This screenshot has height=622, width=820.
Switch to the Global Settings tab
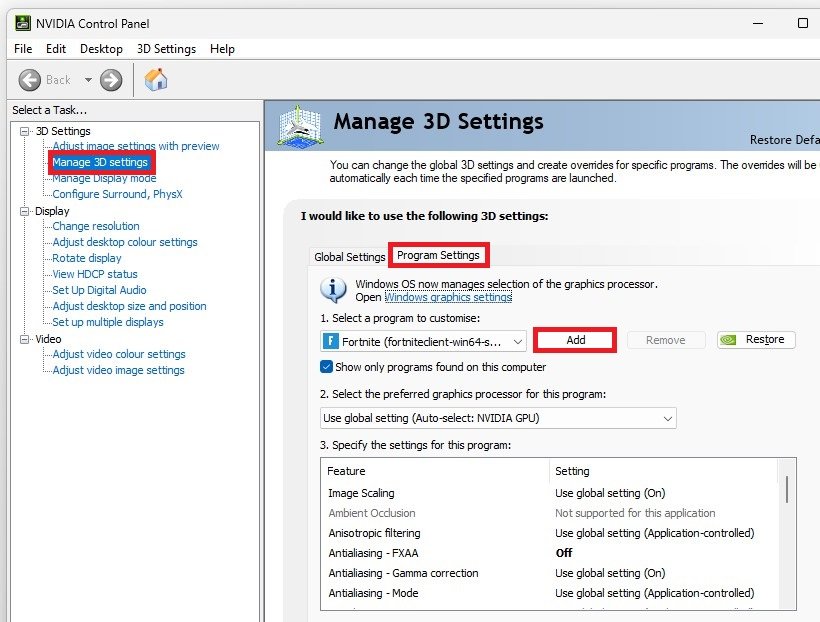pyautogui.click(x=349, y=257)
